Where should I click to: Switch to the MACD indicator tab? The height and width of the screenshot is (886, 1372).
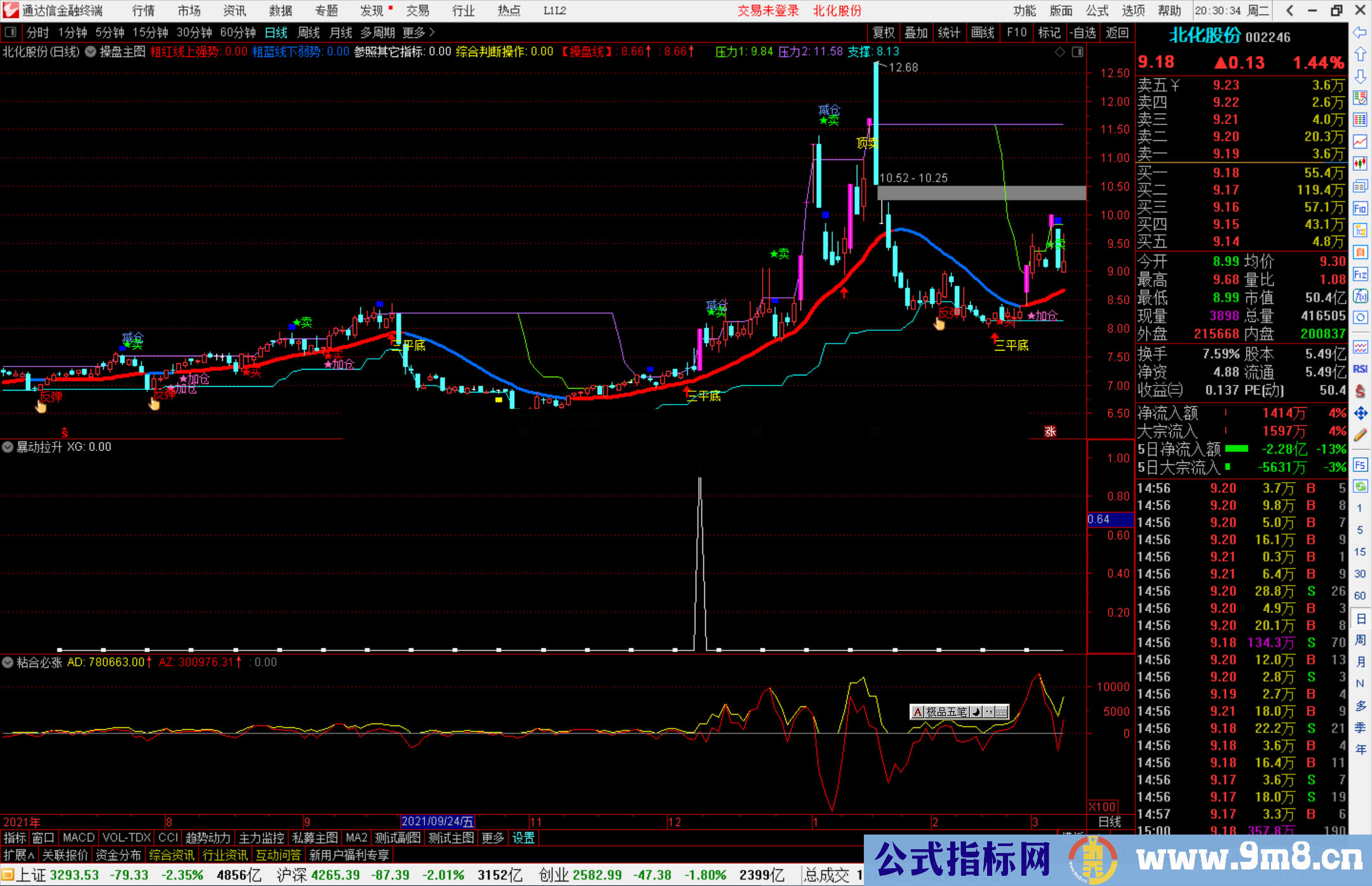[x=78, y=838]
